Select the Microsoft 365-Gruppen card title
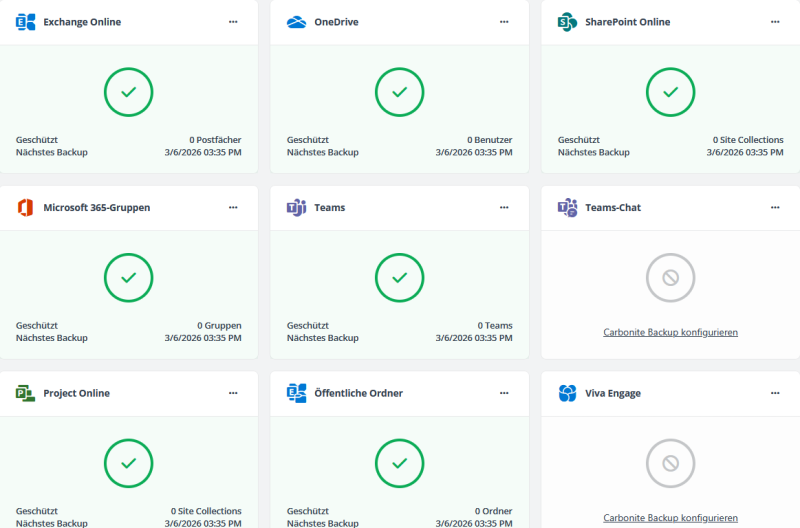The image size is (800, 528). point(97,208)
